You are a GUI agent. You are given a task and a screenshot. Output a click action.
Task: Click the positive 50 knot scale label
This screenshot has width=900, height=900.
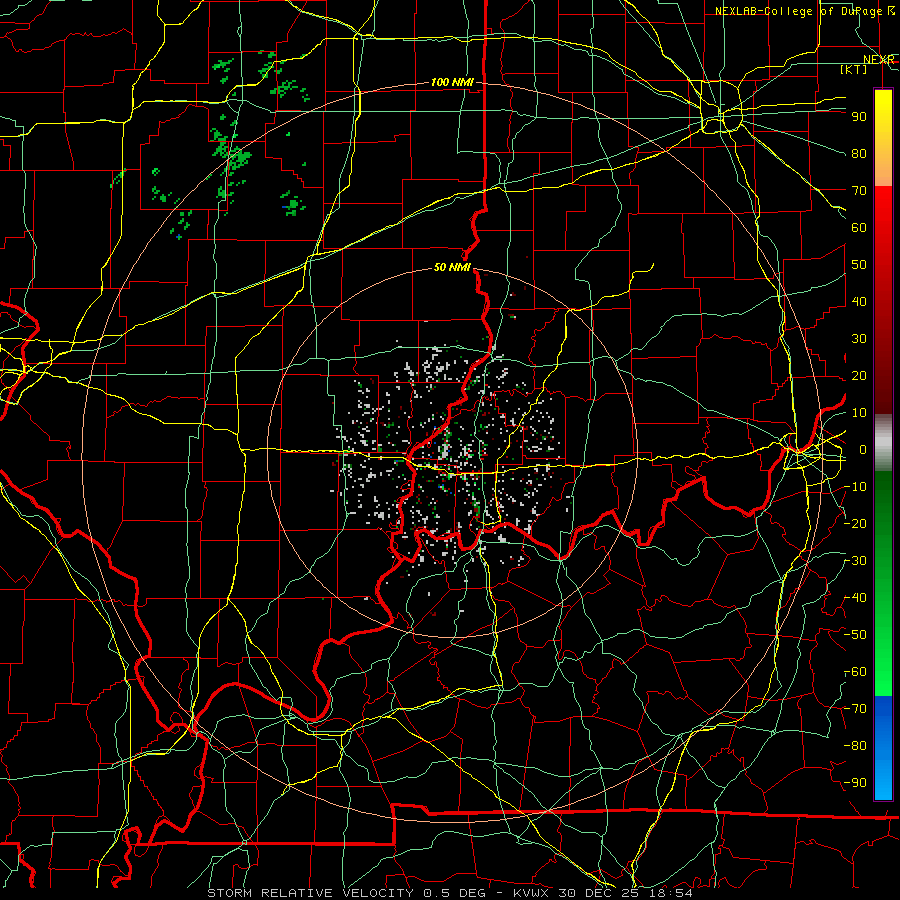pyautogui.click(x=859, y=264)
